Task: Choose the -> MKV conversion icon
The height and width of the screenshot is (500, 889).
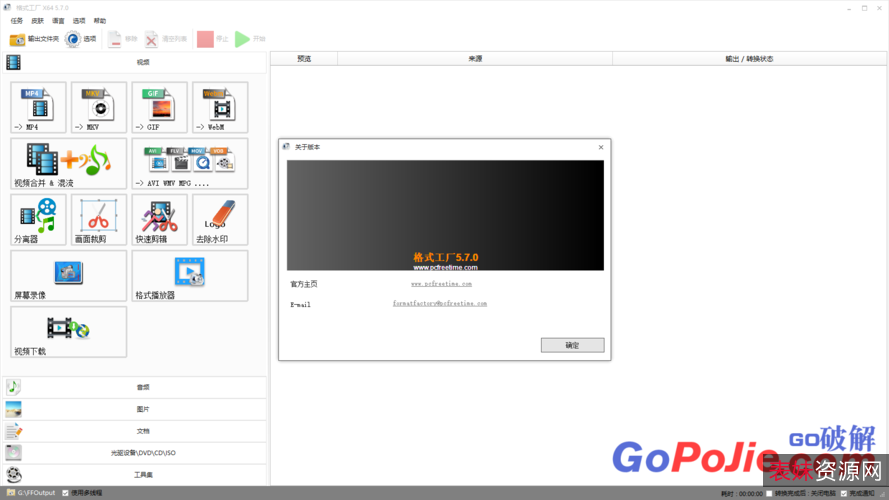Action: click(99, 107)
